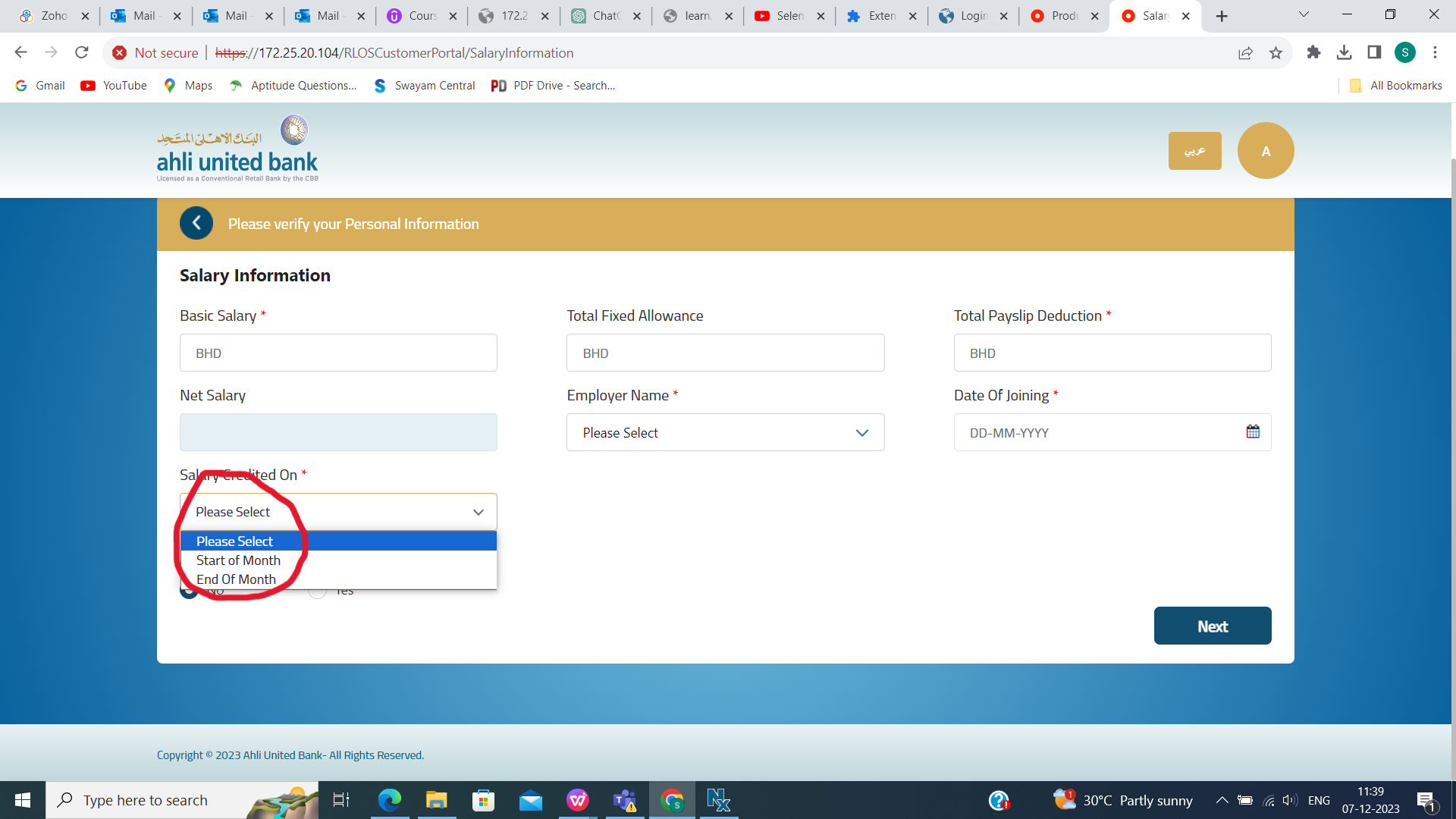Screen dimensions: 1456x819
Task: Click the user avatar icon labeled A
Action: tap(1265, 151)
